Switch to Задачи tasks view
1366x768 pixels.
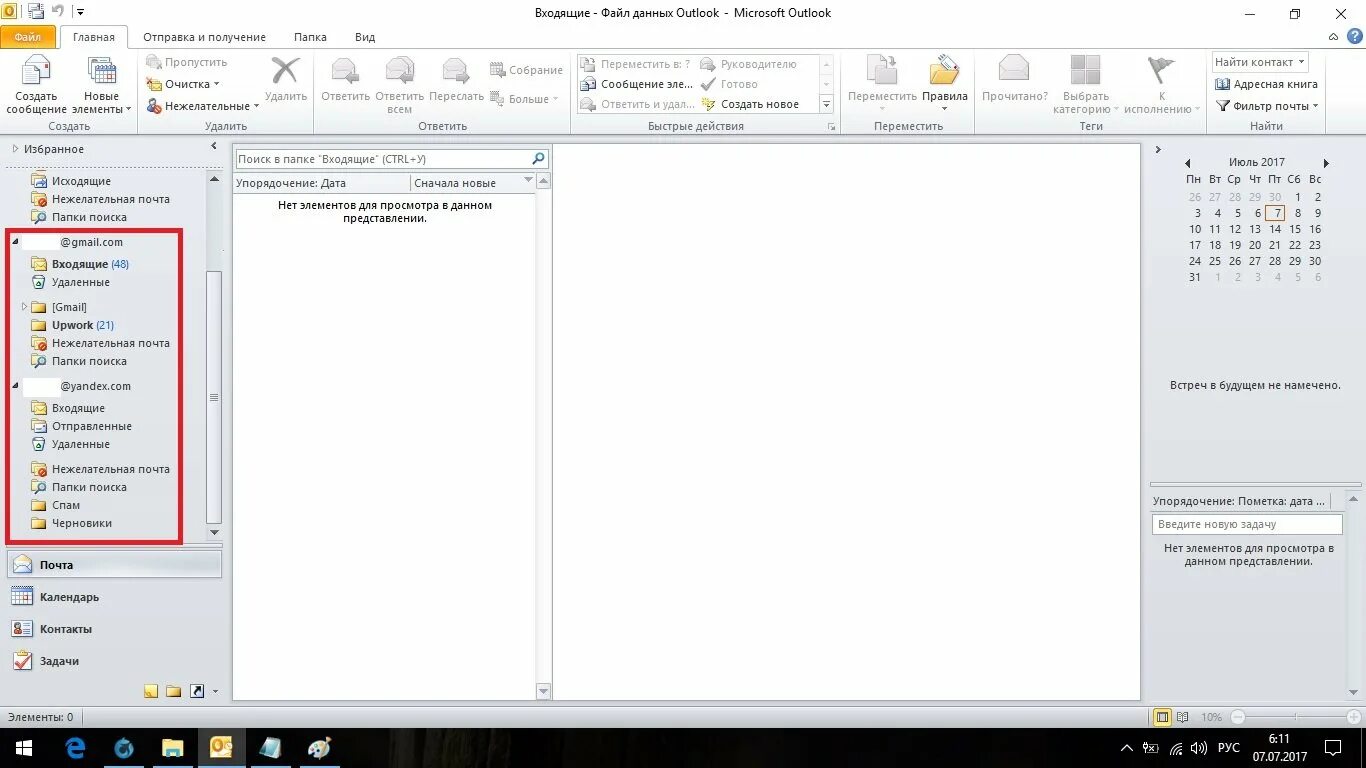coord(114,661)
